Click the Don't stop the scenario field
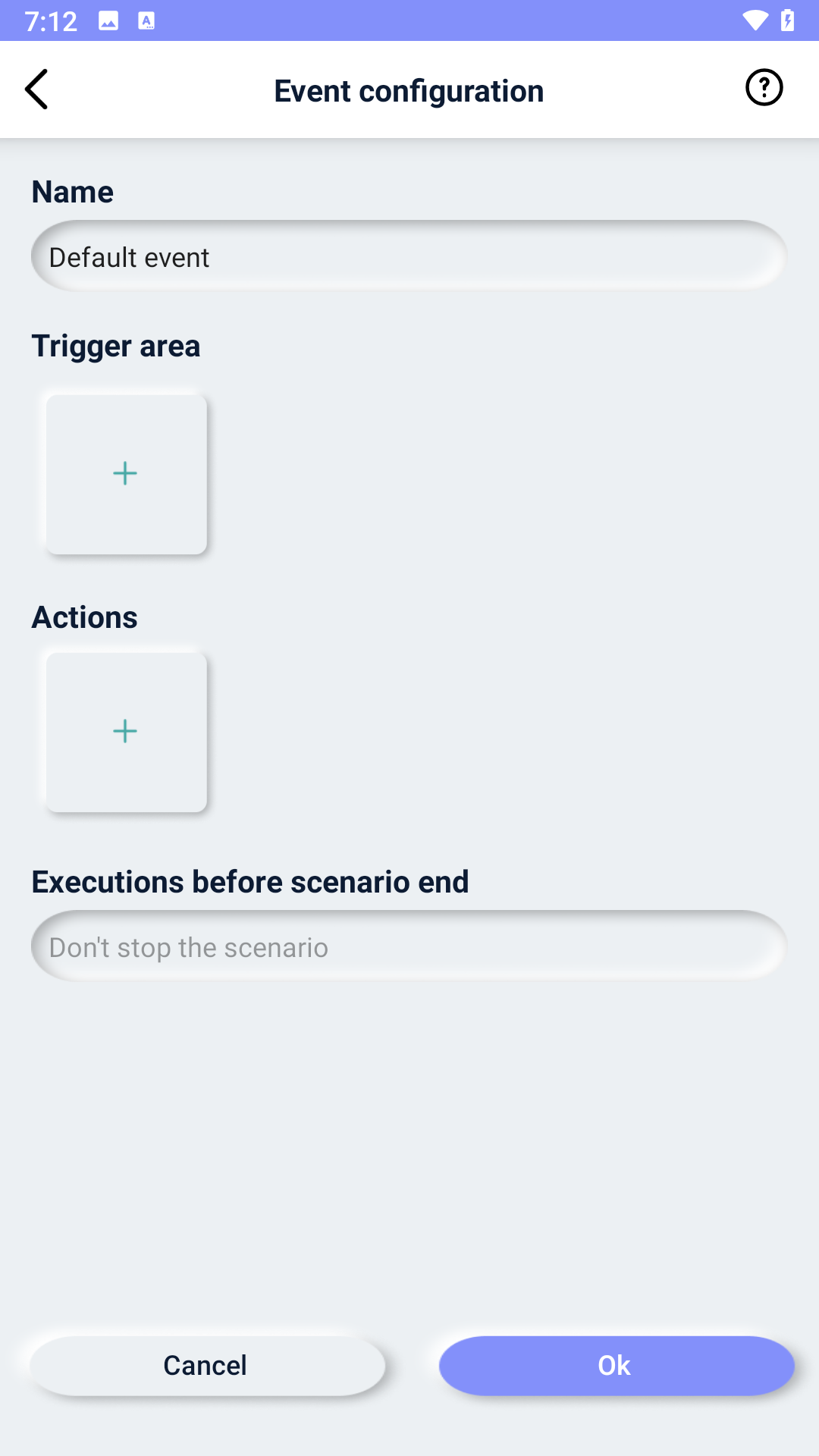 point(409,946)
